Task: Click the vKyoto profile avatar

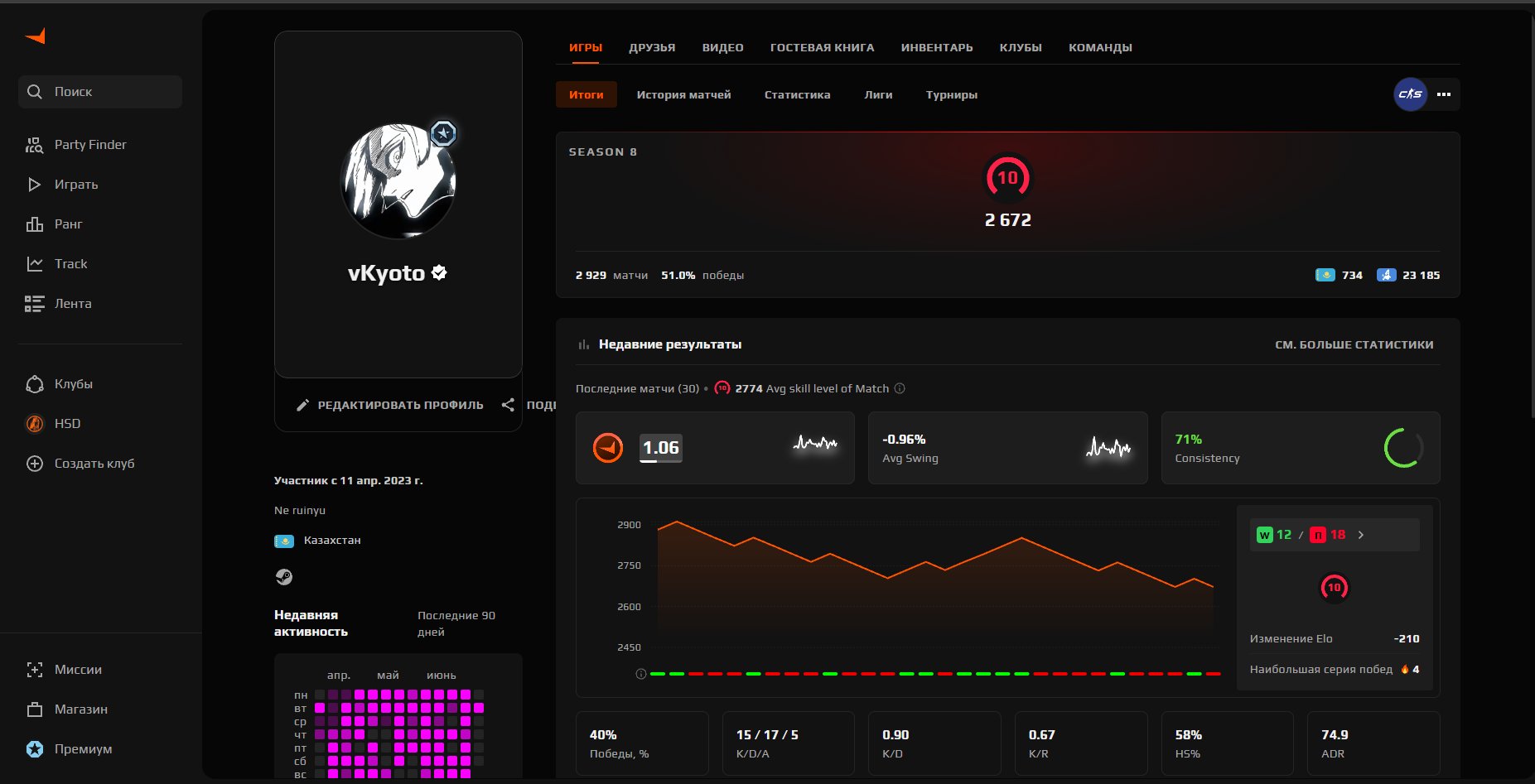Action: [398, 181]
